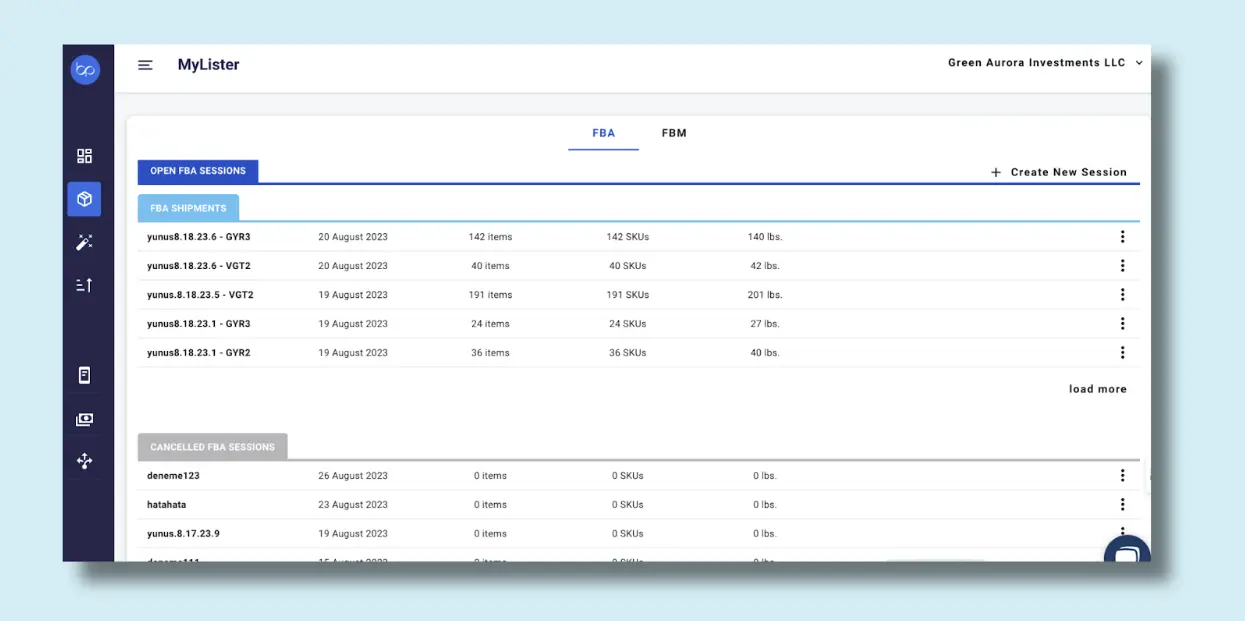Open the four-arrow move sidebar icon
The width and height of the screenshot is (1245, 621).
tap(84, 461)
